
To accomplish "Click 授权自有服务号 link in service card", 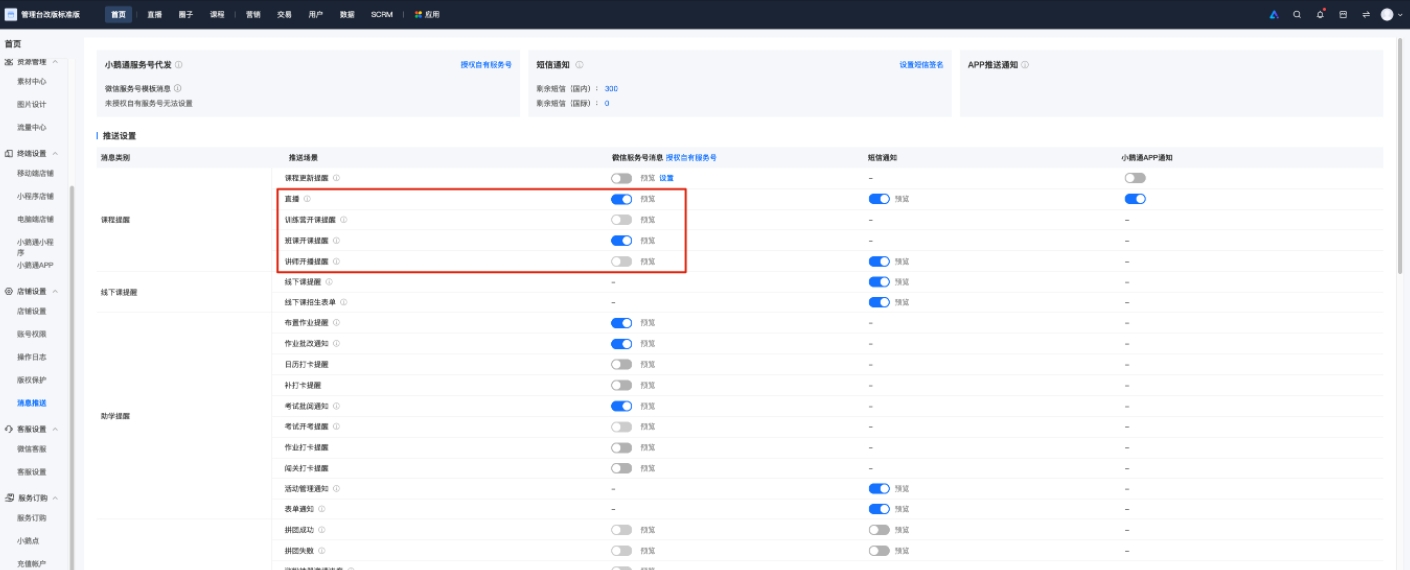I will [486, 65].
